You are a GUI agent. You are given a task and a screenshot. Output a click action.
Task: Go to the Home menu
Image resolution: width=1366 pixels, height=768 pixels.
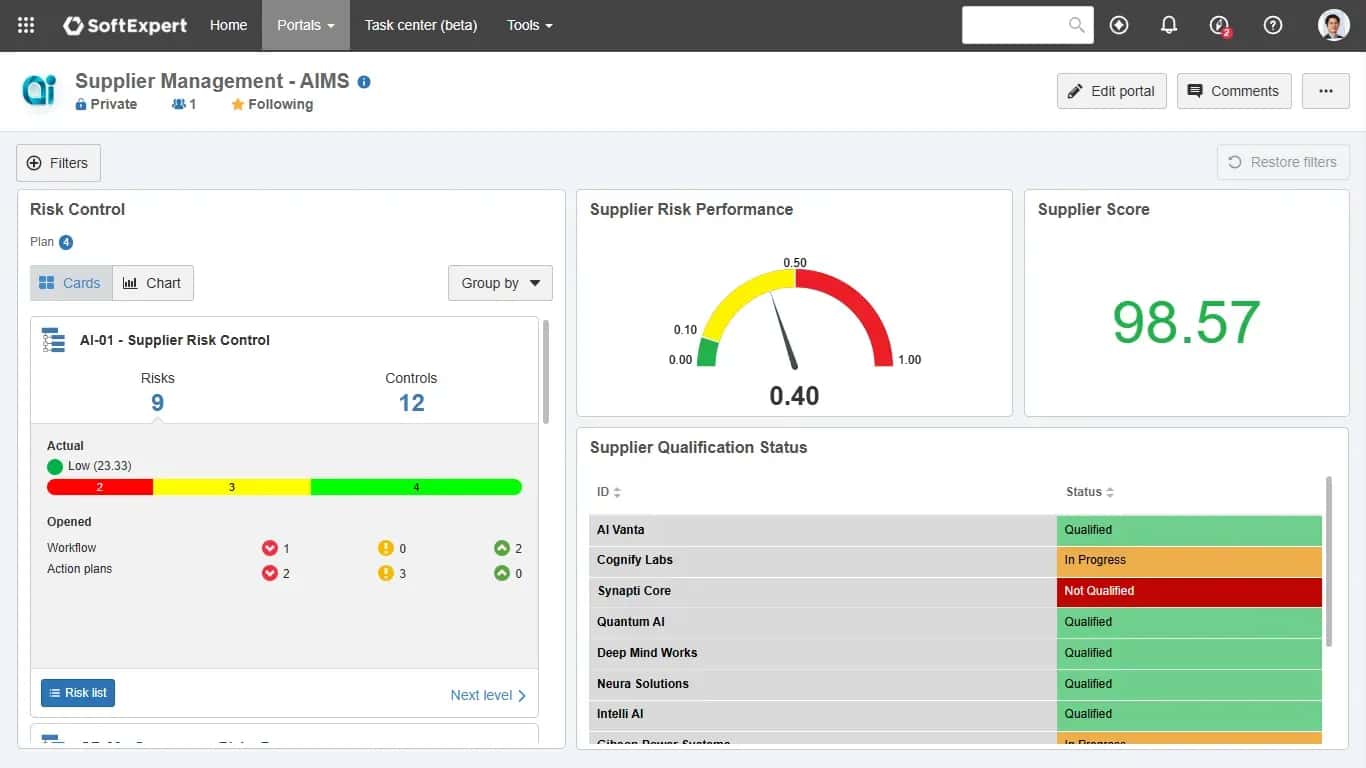point(228,26)
